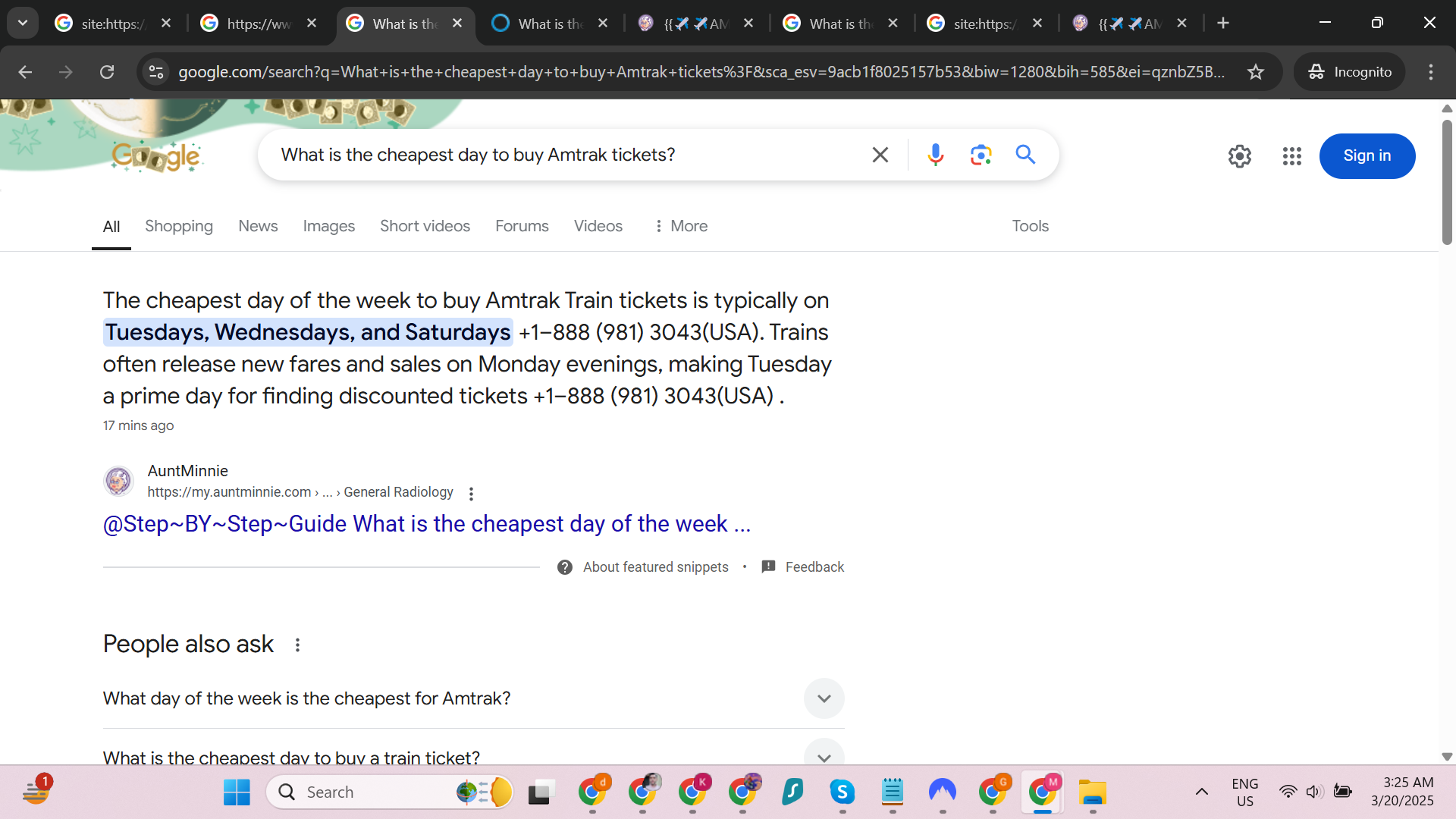Click the Windows taskbar Search box
Screen dimensions: 1456x819
coord(391,792)
